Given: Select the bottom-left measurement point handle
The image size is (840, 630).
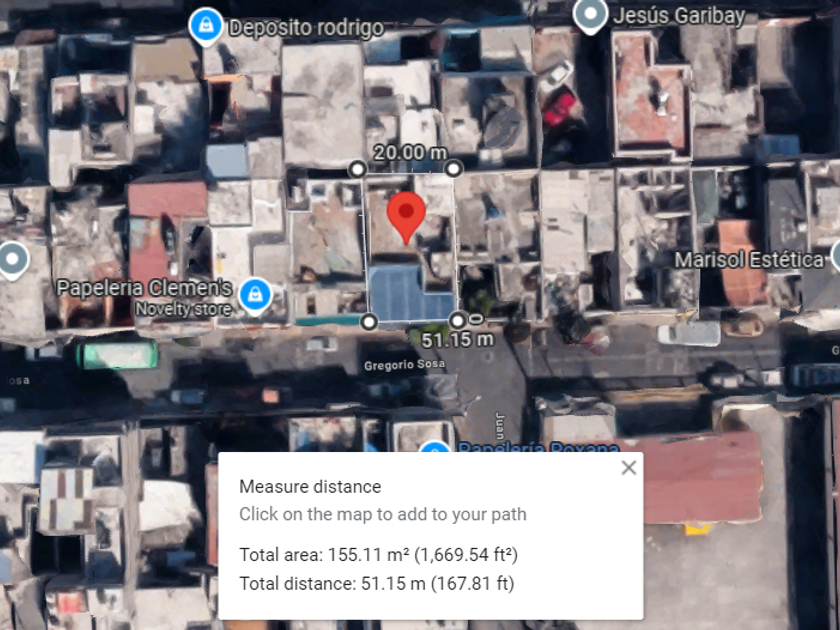Looking at the screenshot, I should click(x=369, y=322).
